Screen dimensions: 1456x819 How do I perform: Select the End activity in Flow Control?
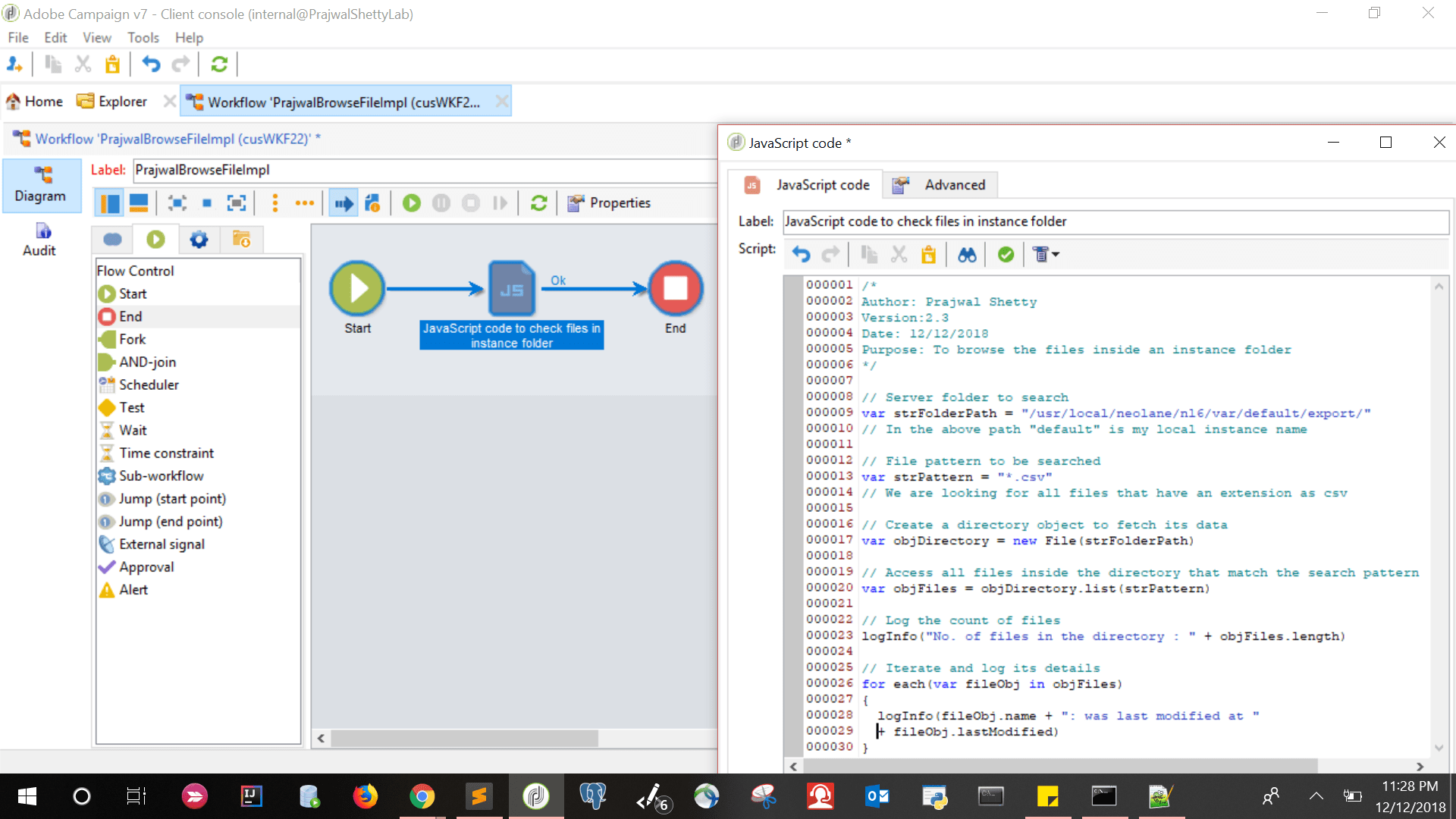(x=130, y=316)
